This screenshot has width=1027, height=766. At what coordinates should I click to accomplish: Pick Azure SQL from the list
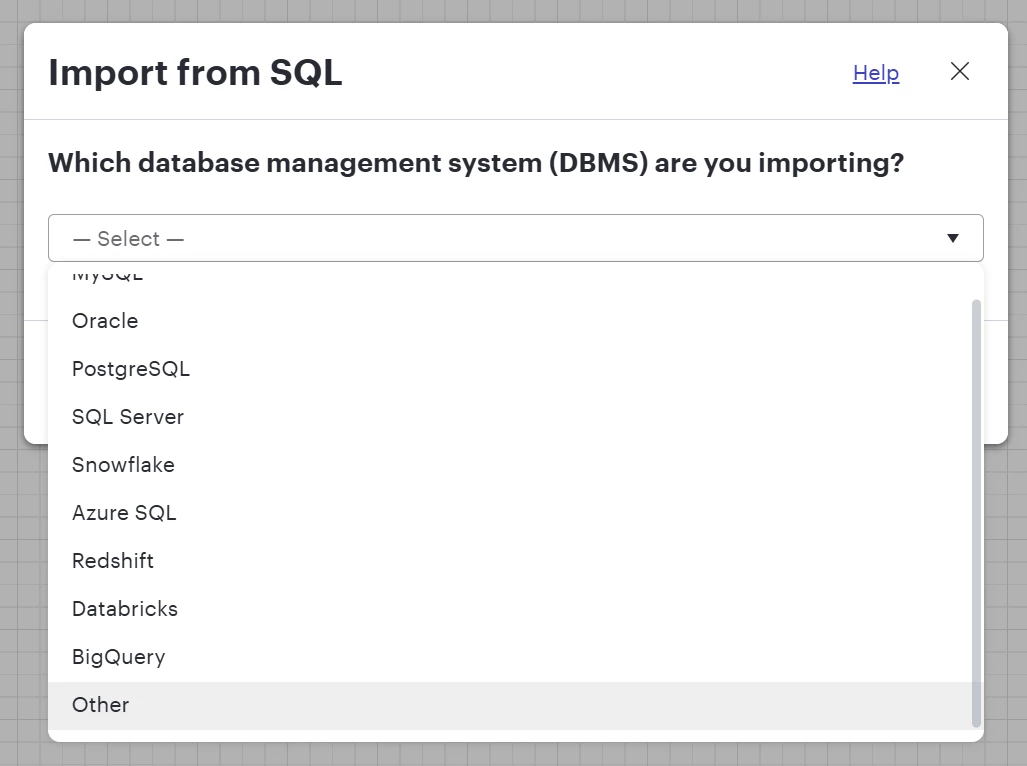(x=124, y=513)
